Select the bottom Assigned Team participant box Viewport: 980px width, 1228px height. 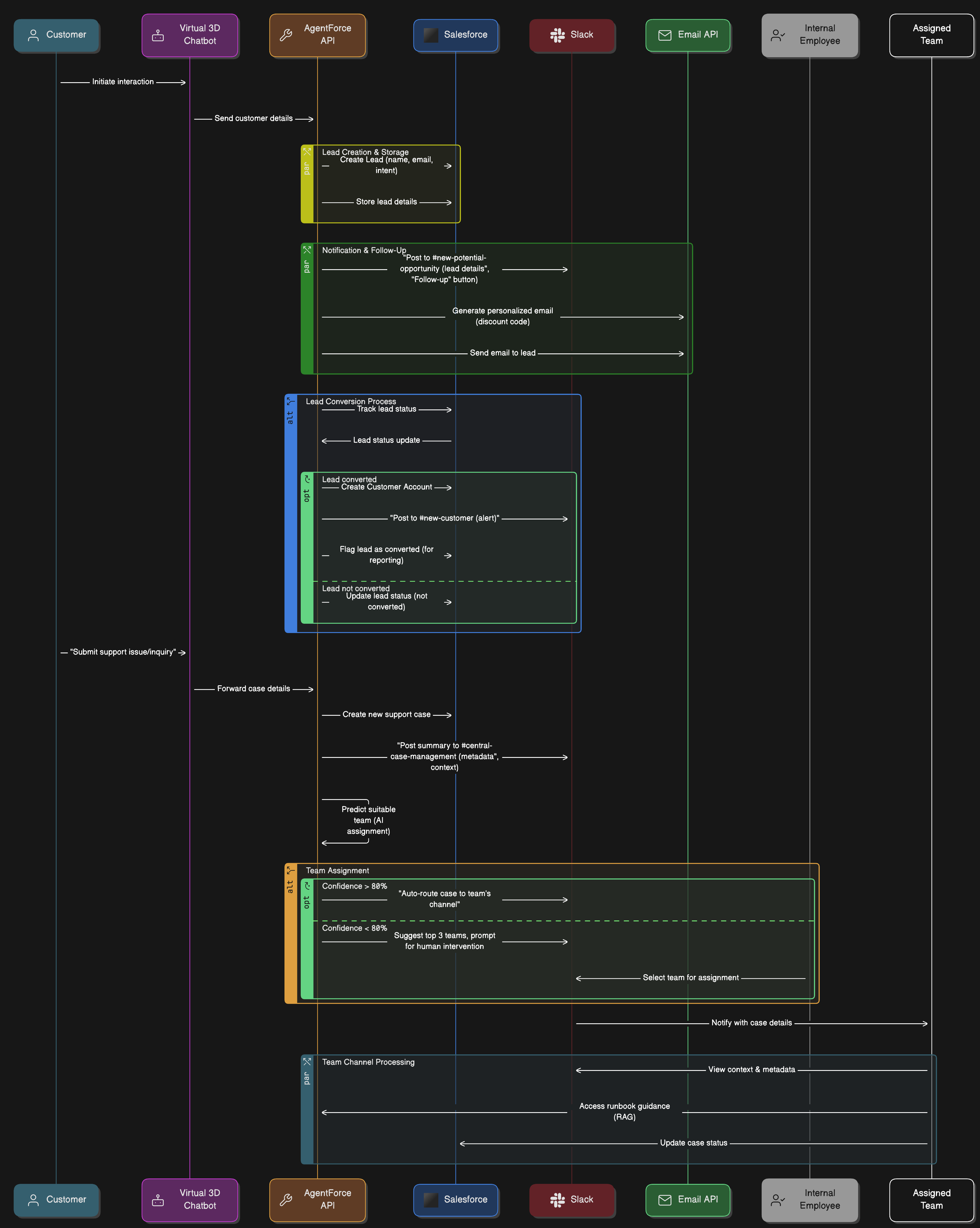coord(932,1200)
